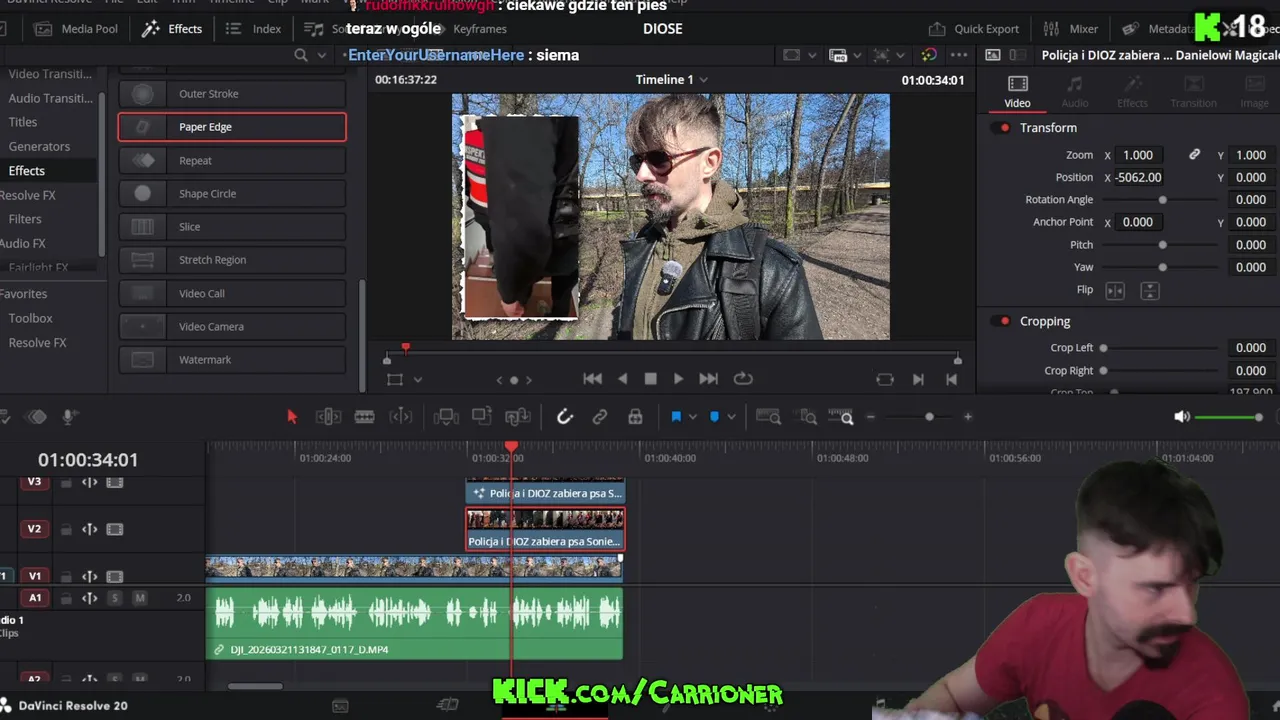The height and width of the screenshot is (720, 1280).
Task: Select the Toolbox category
Action: 31,318
